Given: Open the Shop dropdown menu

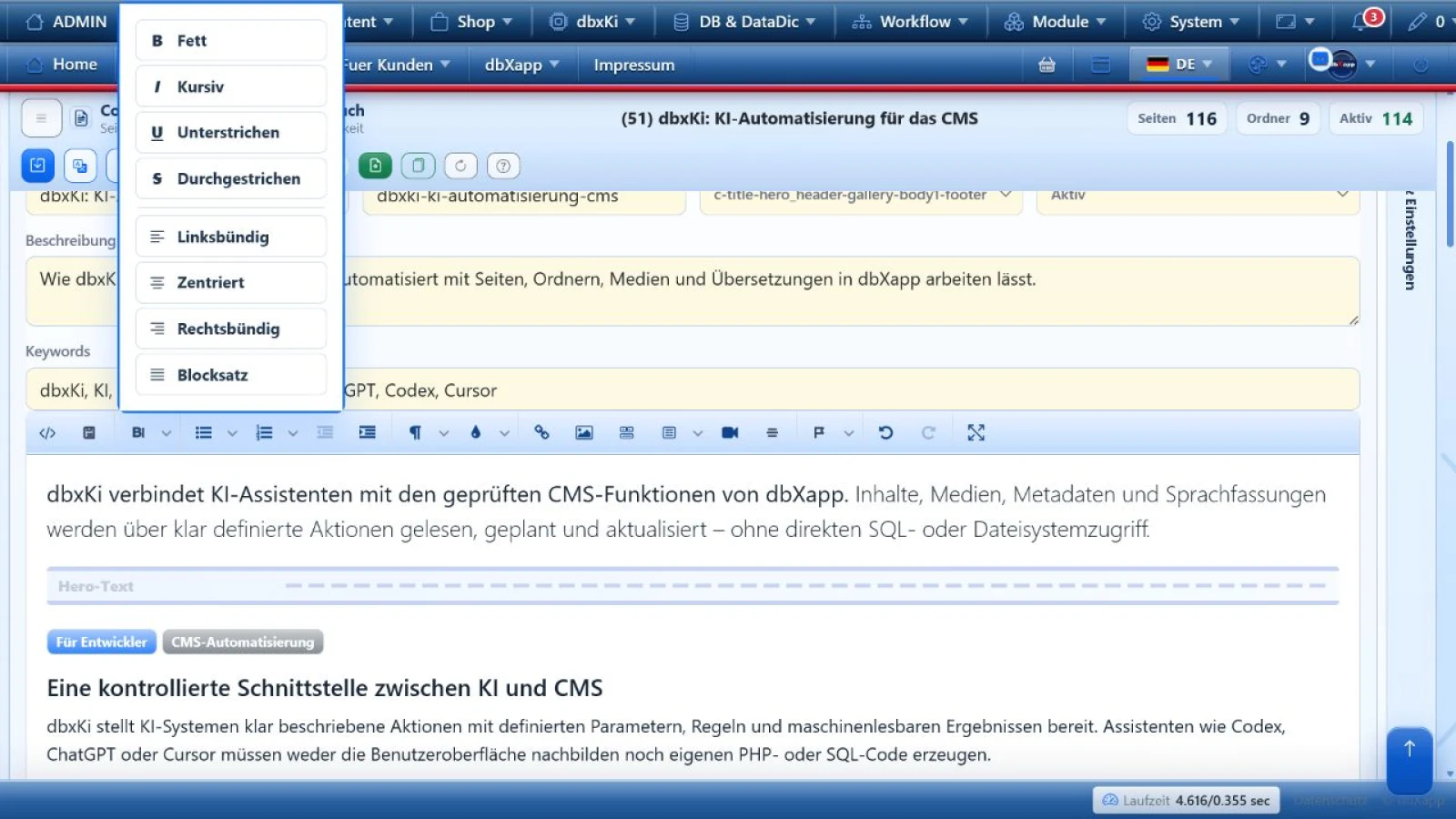Looking at the screenshot, I should [x=471, y=22].
